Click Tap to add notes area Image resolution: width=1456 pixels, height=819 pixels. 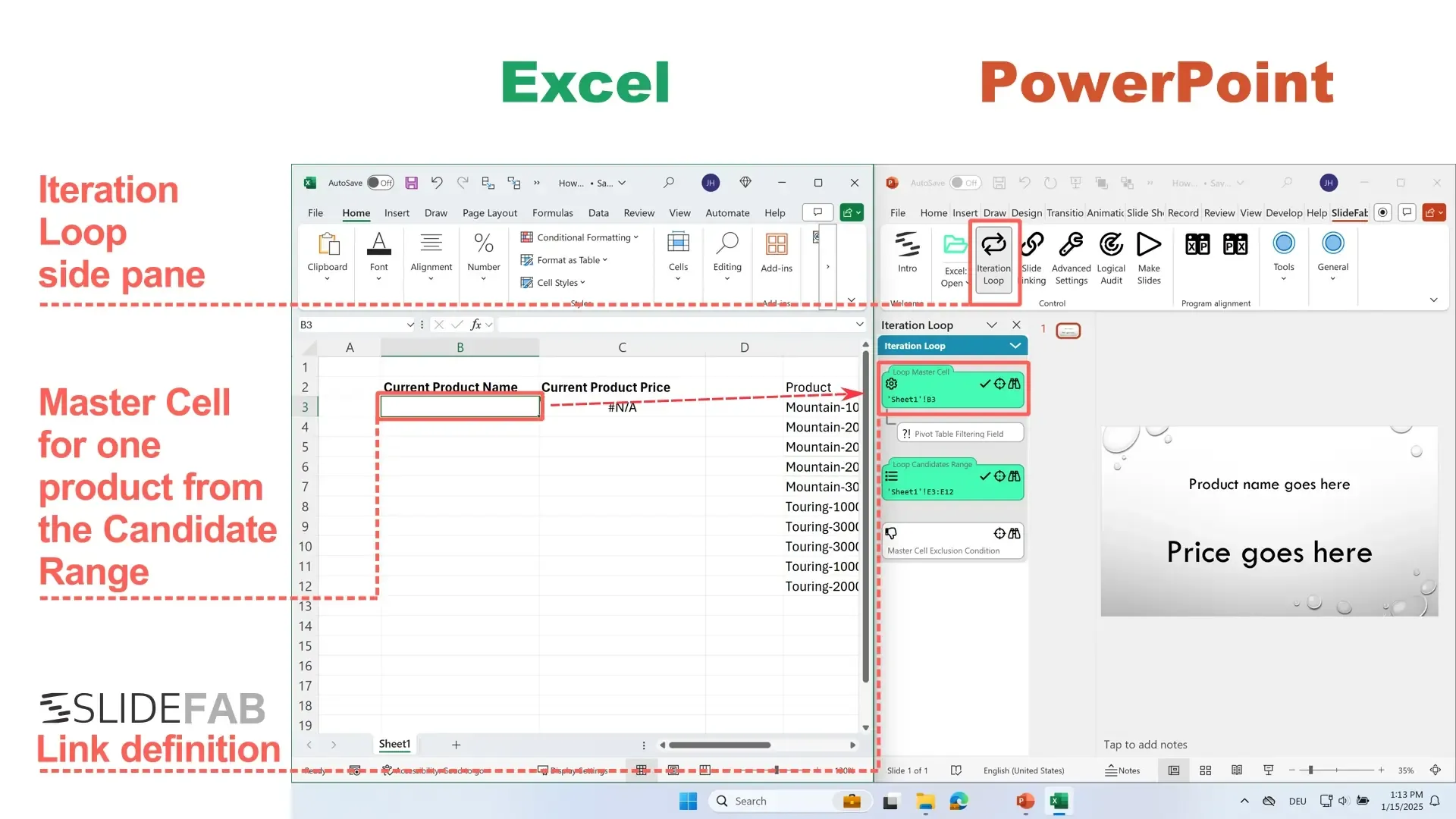pos(1145,745)
